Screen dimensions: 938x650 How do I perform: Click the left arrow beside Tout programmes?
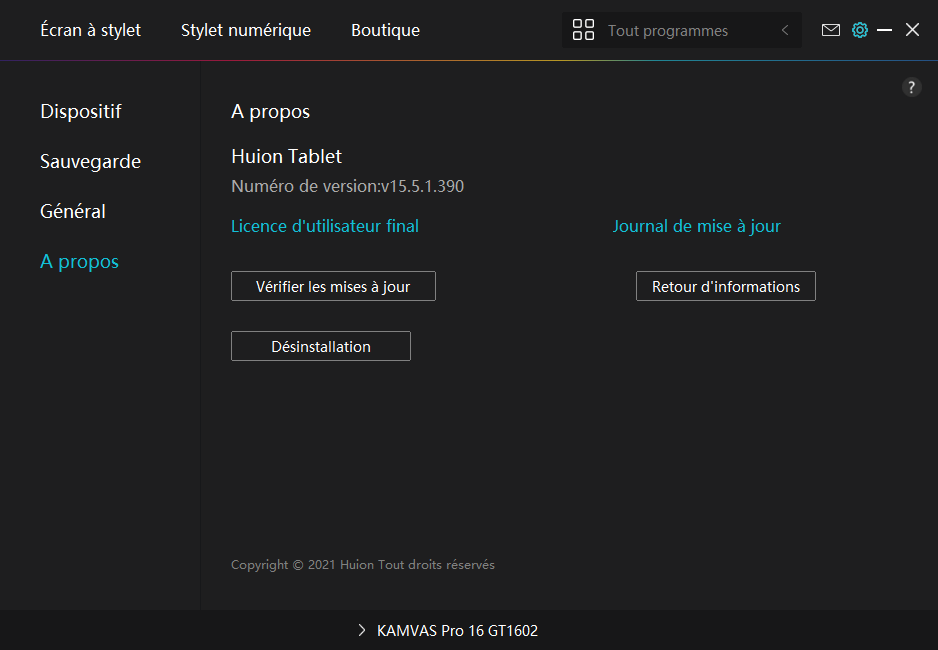785,31
